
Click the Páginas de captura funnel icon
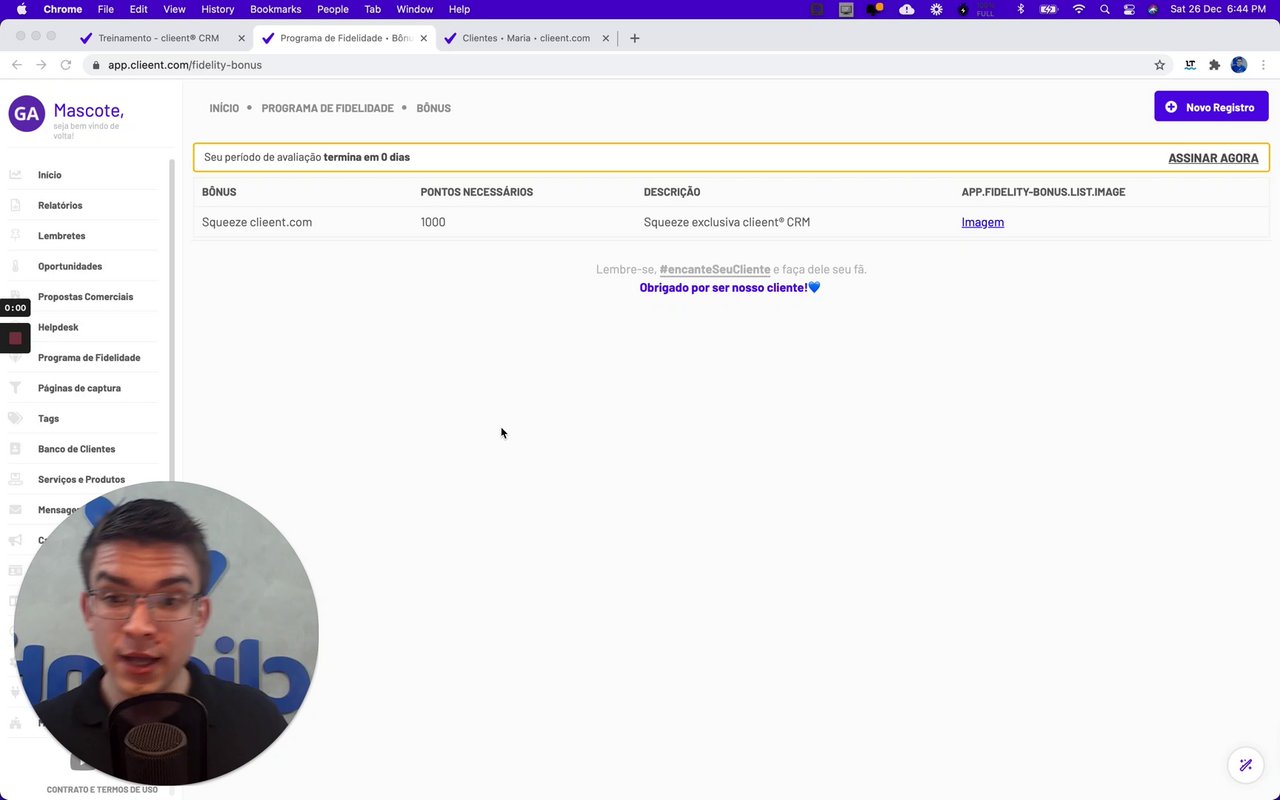(x=15, y=388)
